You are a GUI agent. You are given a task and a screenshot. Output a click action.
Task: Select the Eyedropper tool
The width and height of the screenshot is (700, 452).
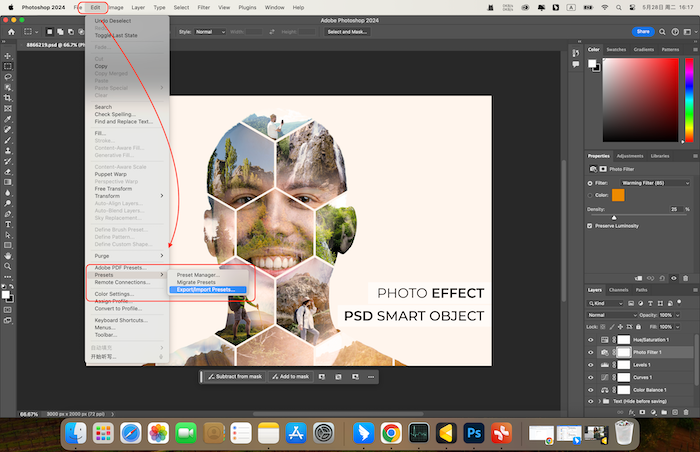8,119
